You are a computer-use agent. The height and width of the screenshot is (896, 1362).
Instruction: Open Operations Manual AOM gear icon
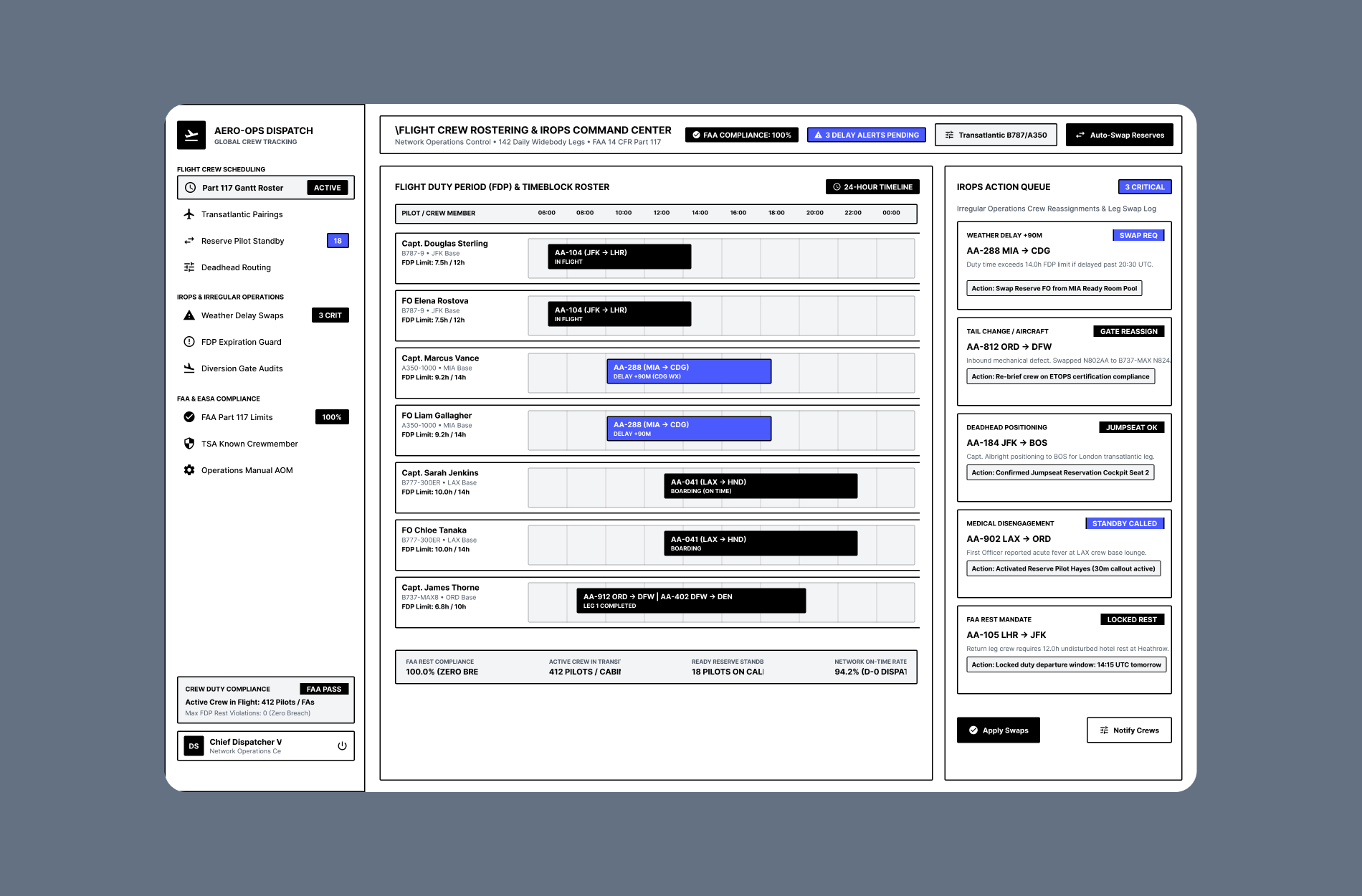click(189, 470)
